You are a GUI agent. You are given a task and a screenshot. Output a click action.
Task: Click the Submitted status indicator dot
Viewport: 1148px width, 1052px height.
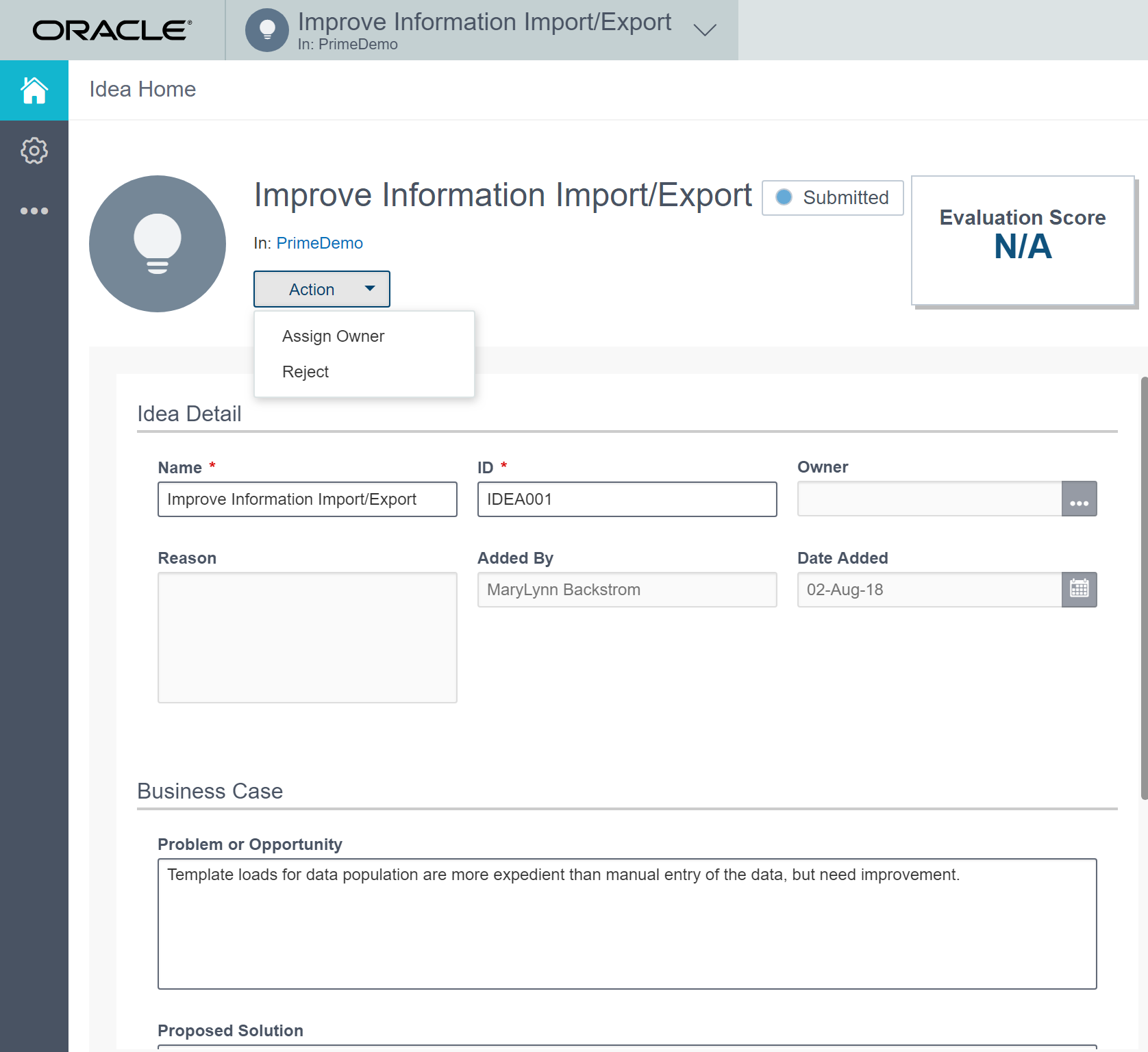pos(784,197)
